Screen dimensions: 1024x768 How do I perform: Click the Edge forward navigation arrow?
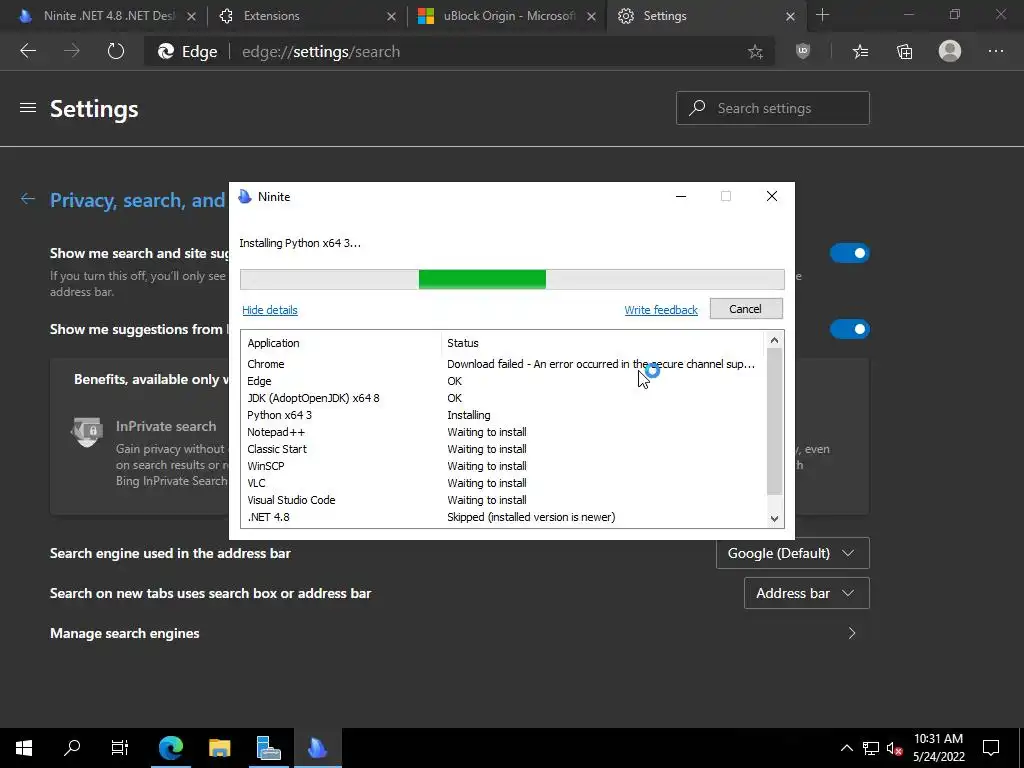click(x=72, y=51)
